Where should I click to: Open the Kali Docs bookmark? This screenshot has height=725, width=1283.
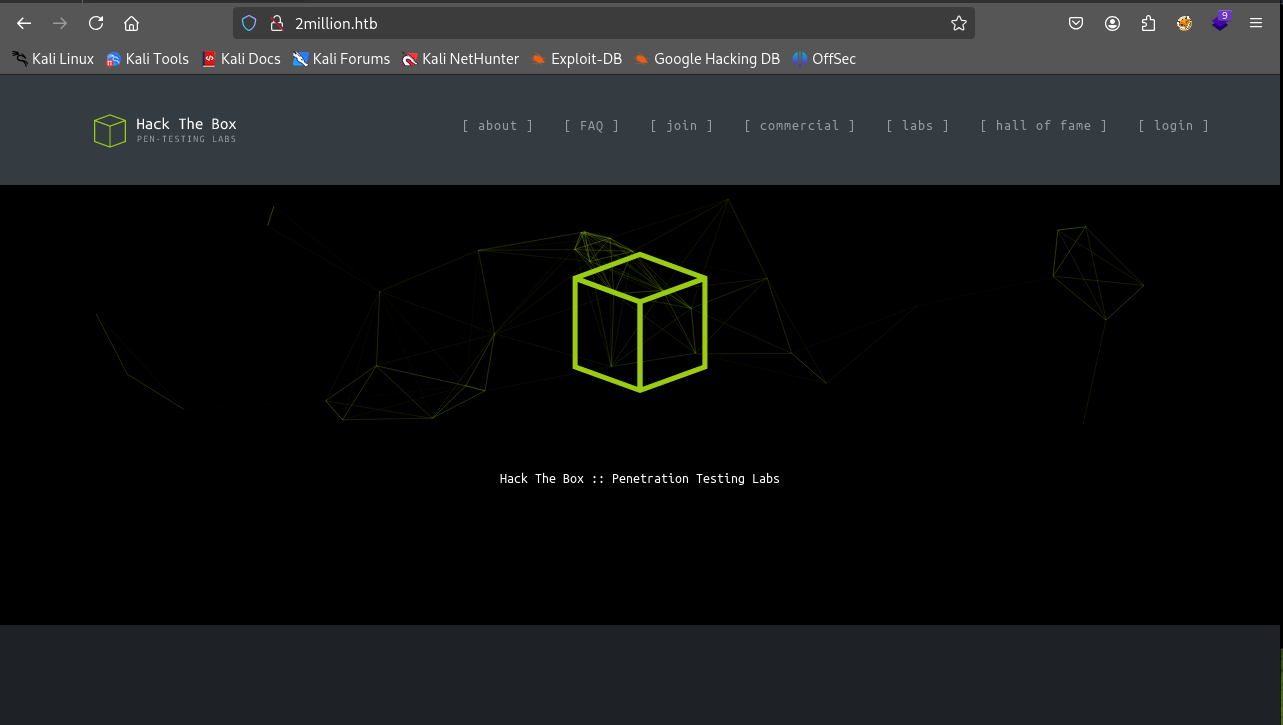241,59
